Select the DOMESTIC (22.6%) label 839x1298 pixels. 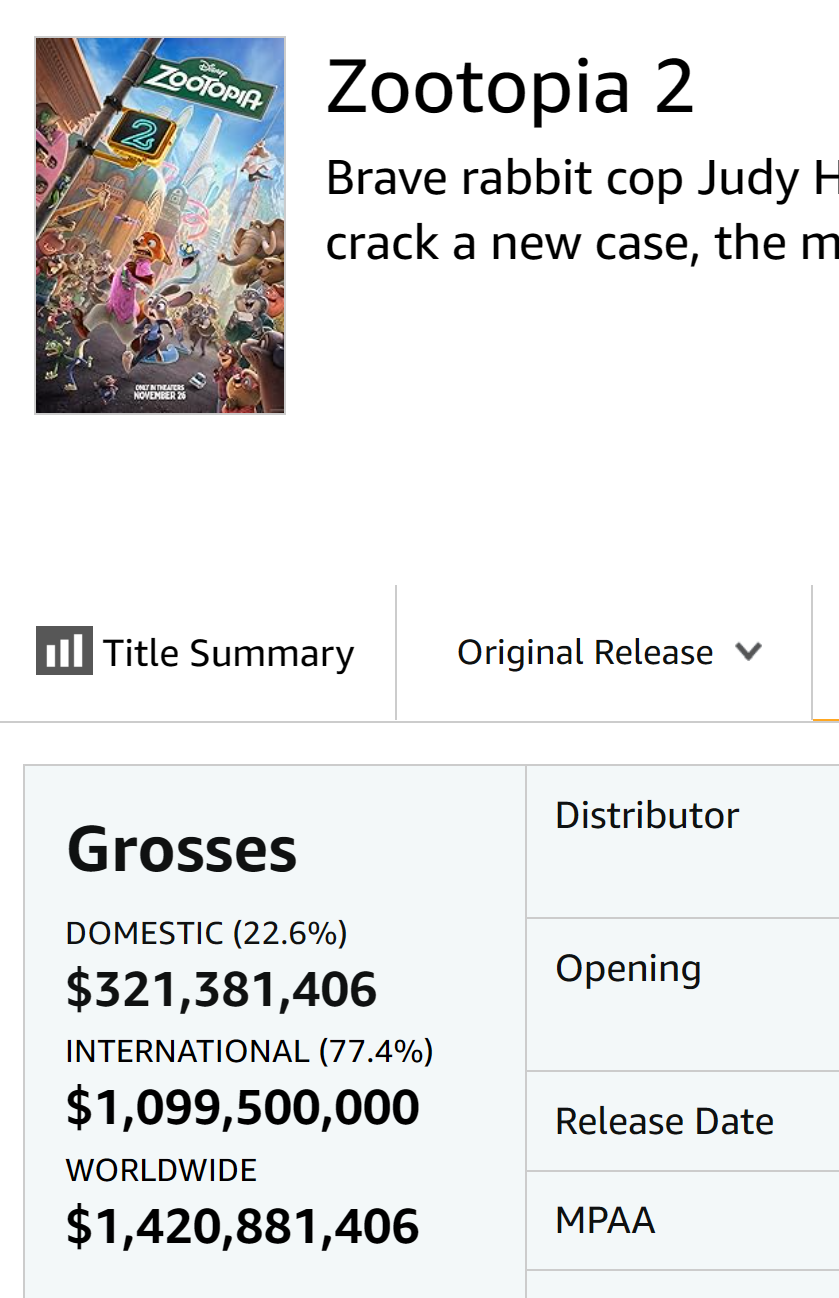(207, 934)
